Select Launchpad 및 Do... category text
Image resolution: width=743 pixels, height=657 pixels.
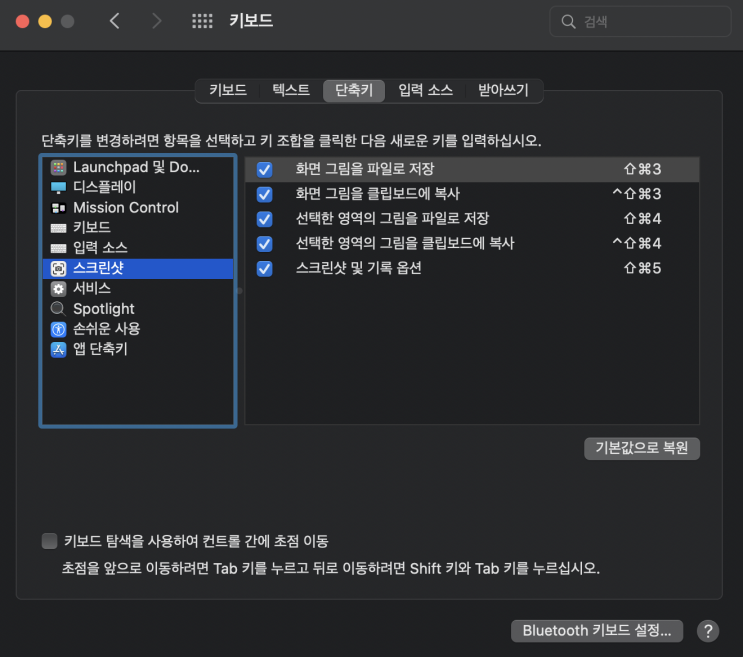[x=136, y=167]
